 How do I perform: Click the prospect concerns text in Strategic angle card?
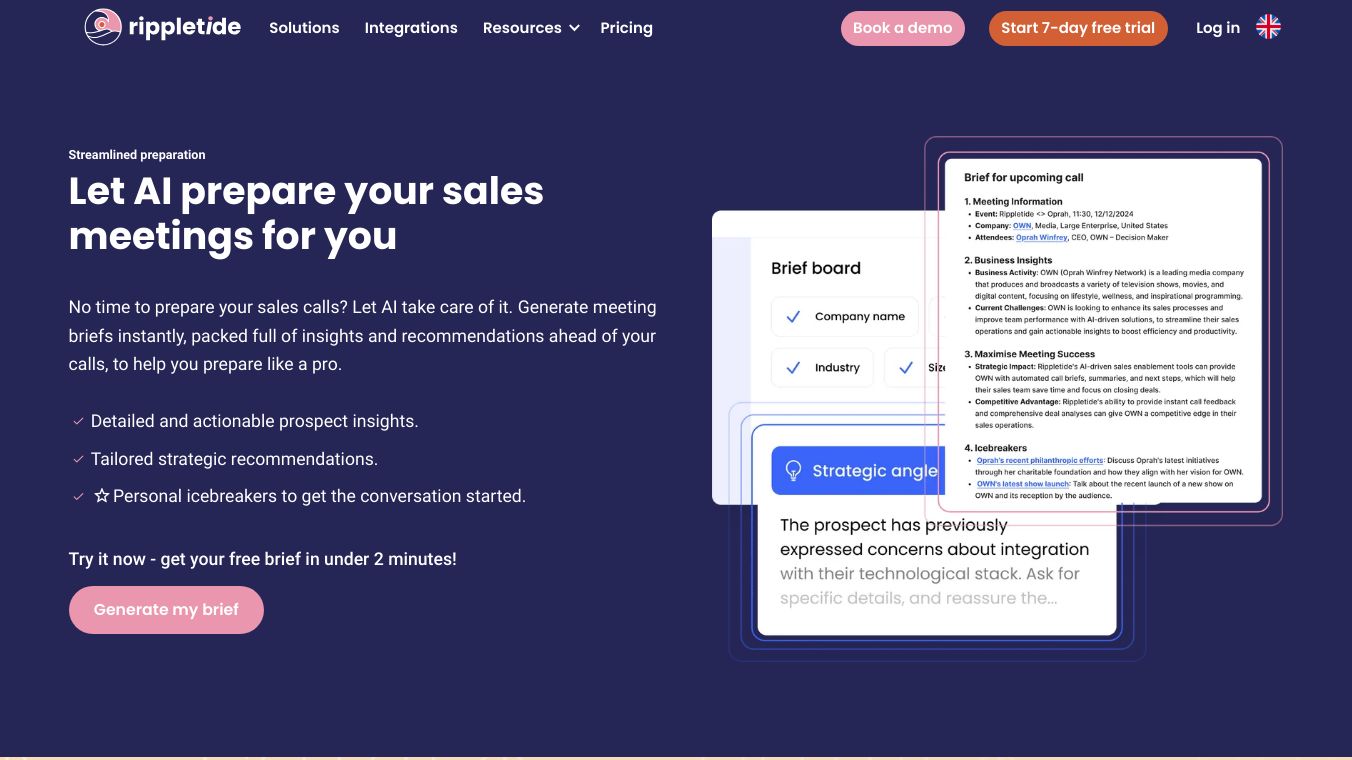935,561
